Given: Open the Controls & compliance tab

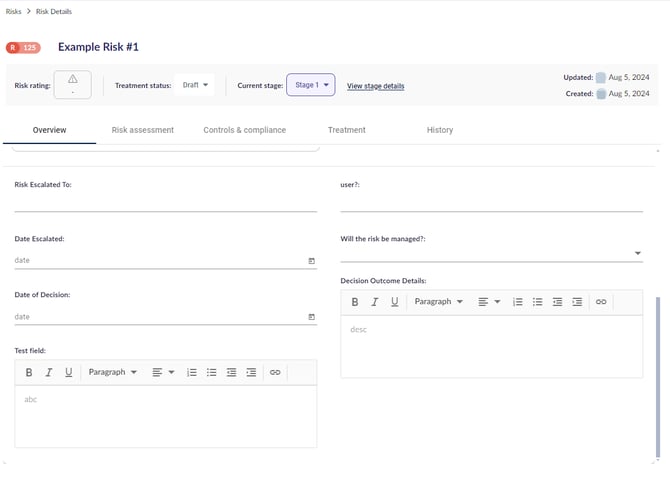Looking at the screenshot, I should pos(244,130).
